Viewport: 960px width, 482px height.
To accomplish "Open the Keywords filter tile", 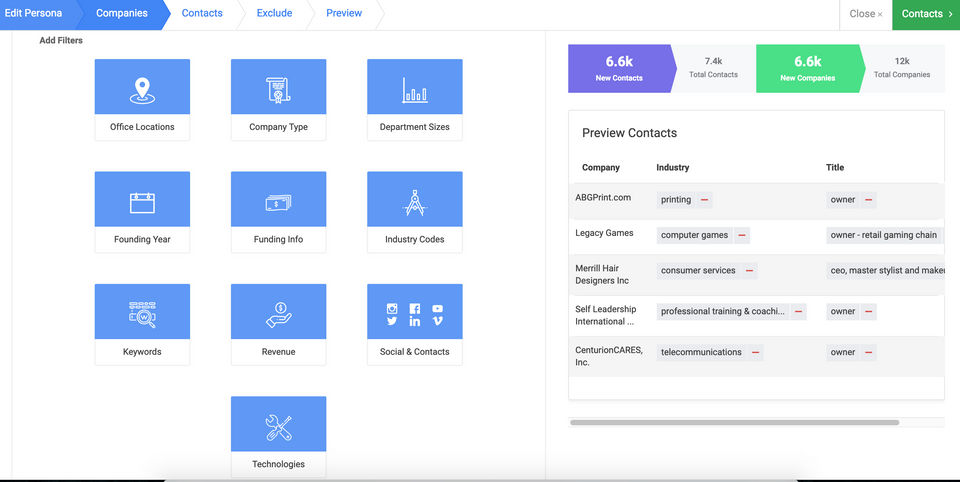I will click(x=142, y=325).
